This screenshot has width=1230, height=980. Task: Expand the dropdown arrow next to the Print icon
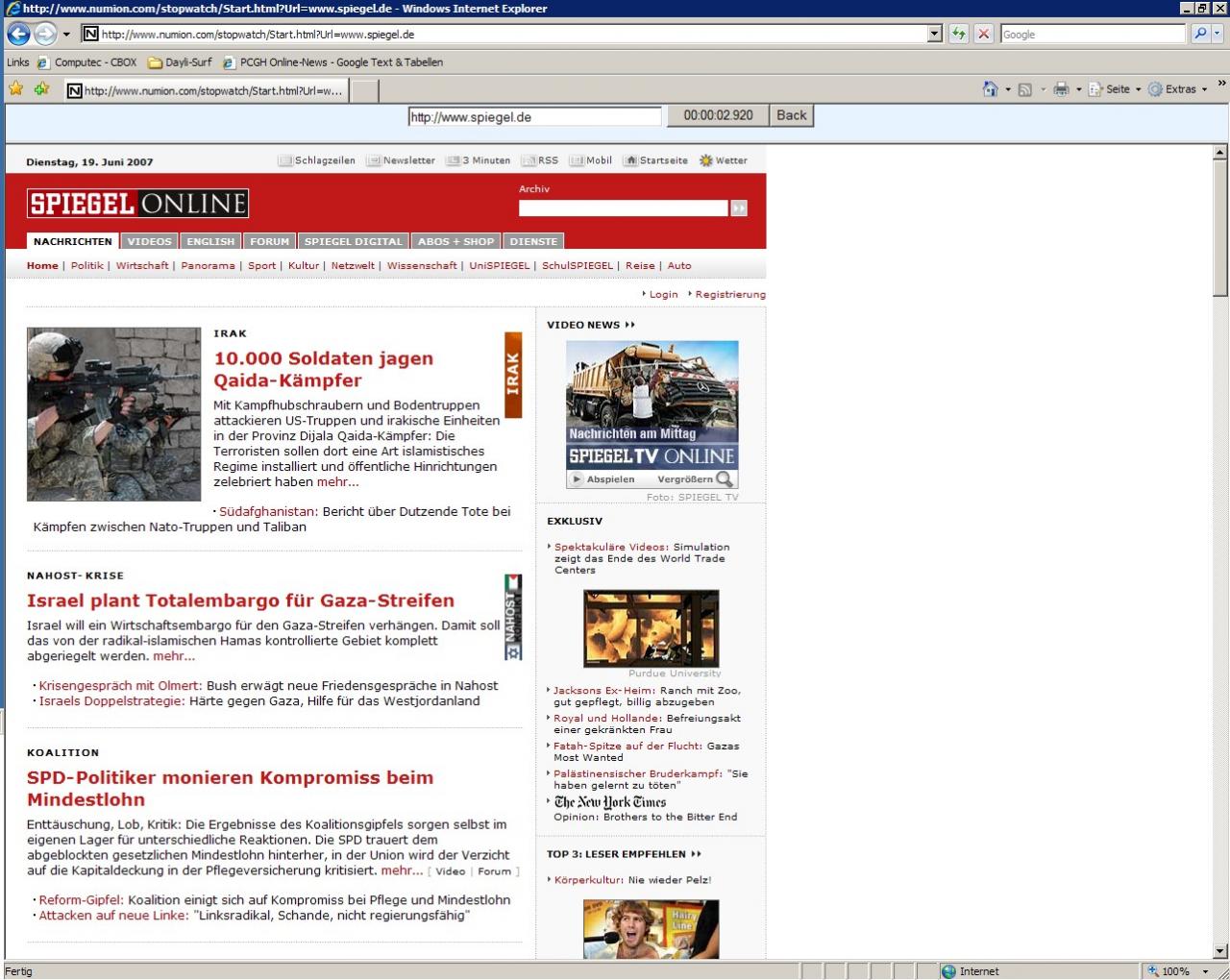tap(1078, 89)
